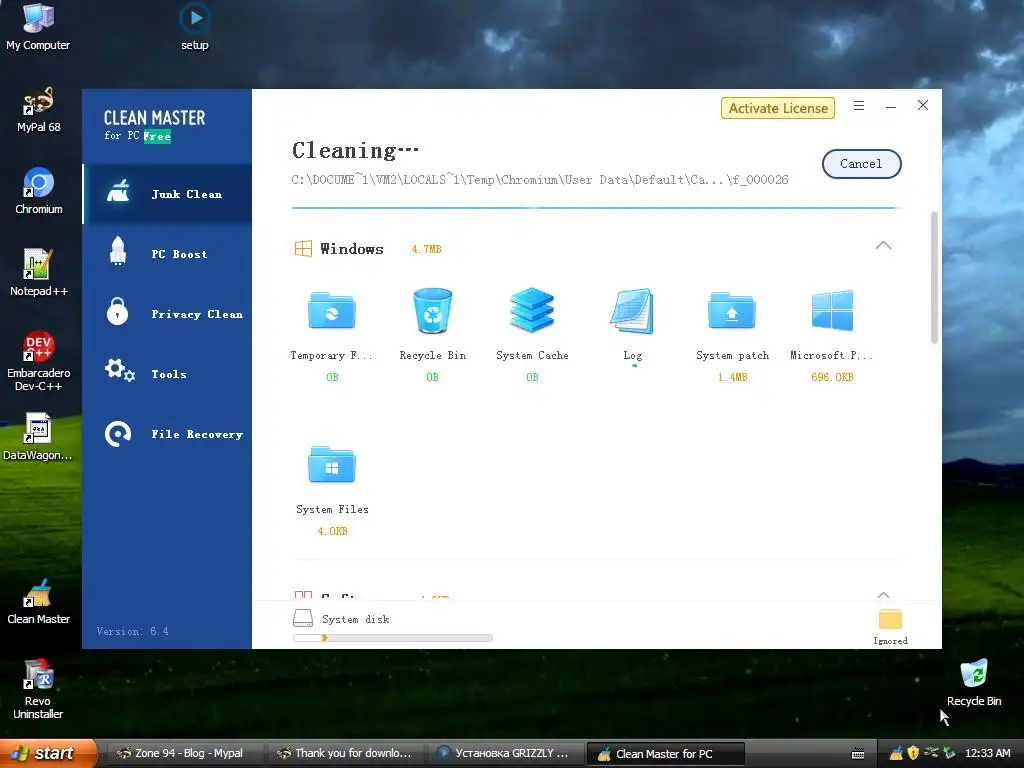Select the Notepad++ desktop shortcut
Screen dimensions: 1024x768
(39, 273)
